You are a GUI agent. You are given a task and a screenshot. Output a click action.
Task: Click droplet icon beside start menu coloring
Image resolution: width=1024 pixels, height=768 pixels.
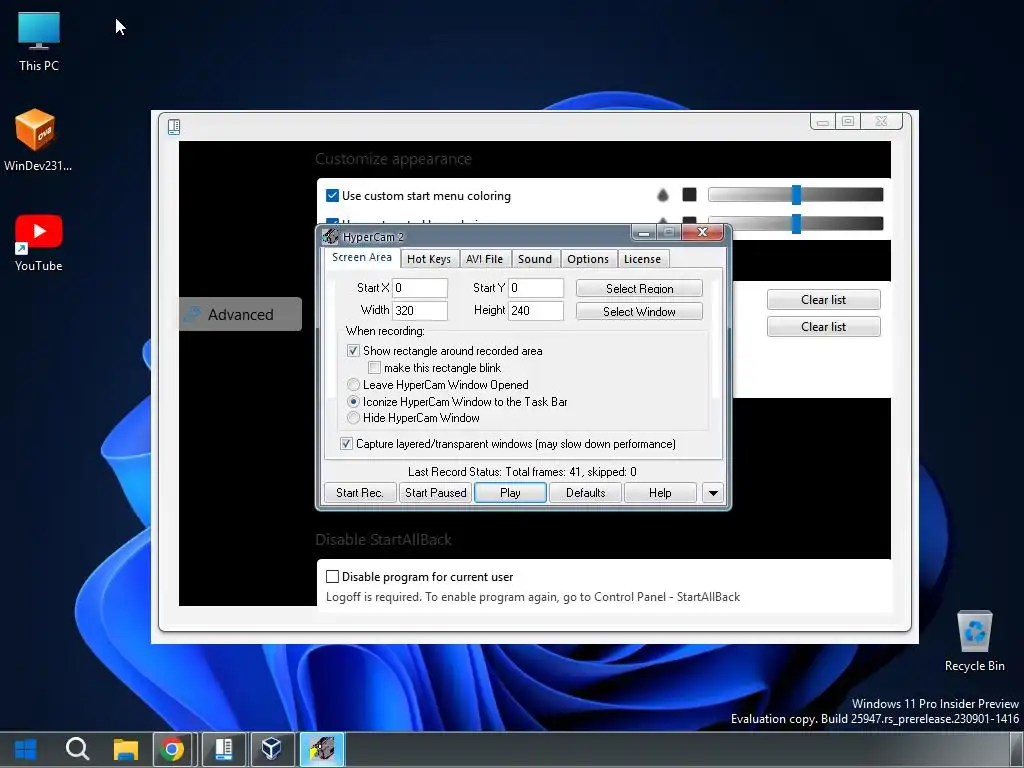point(663,195)
